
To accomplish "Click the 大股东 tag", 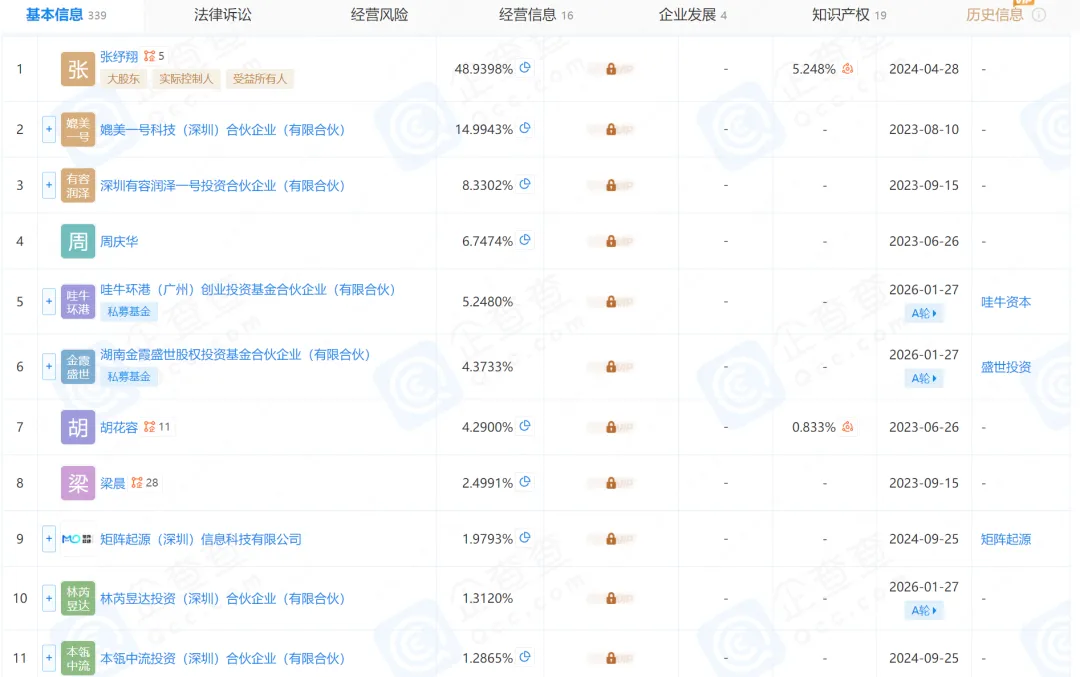I will [123, 79].
